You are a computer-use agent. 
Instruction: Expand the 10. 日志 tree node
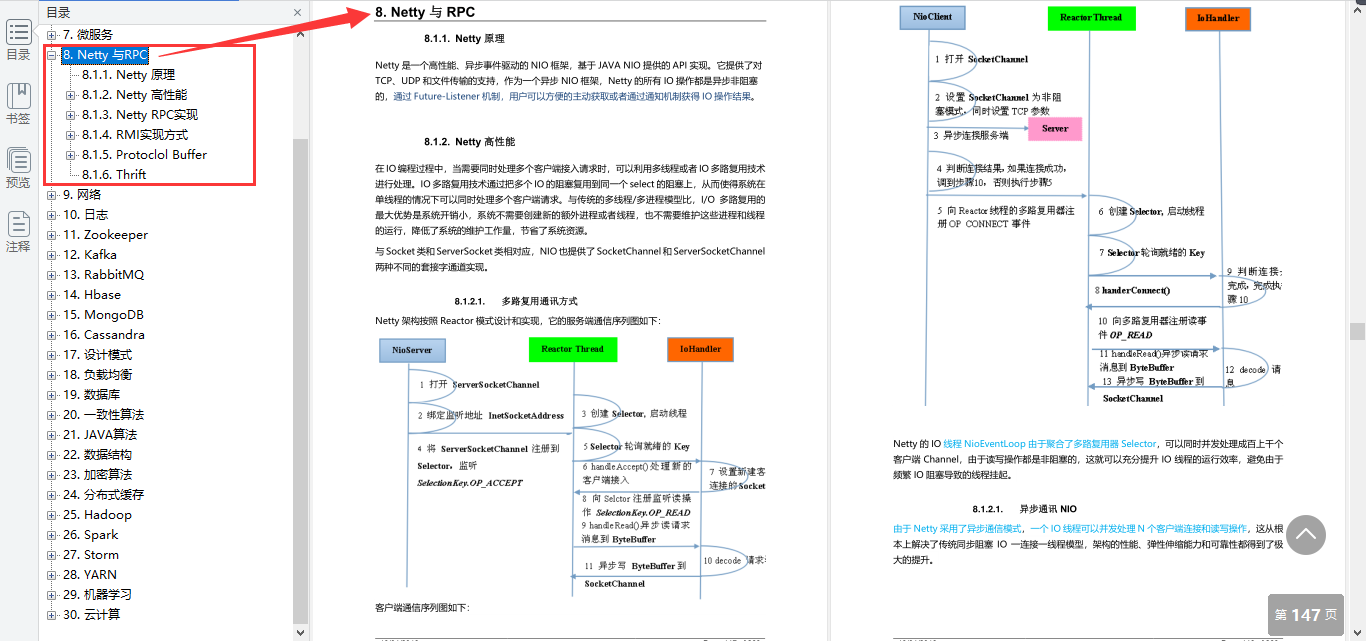pos(52,215)
